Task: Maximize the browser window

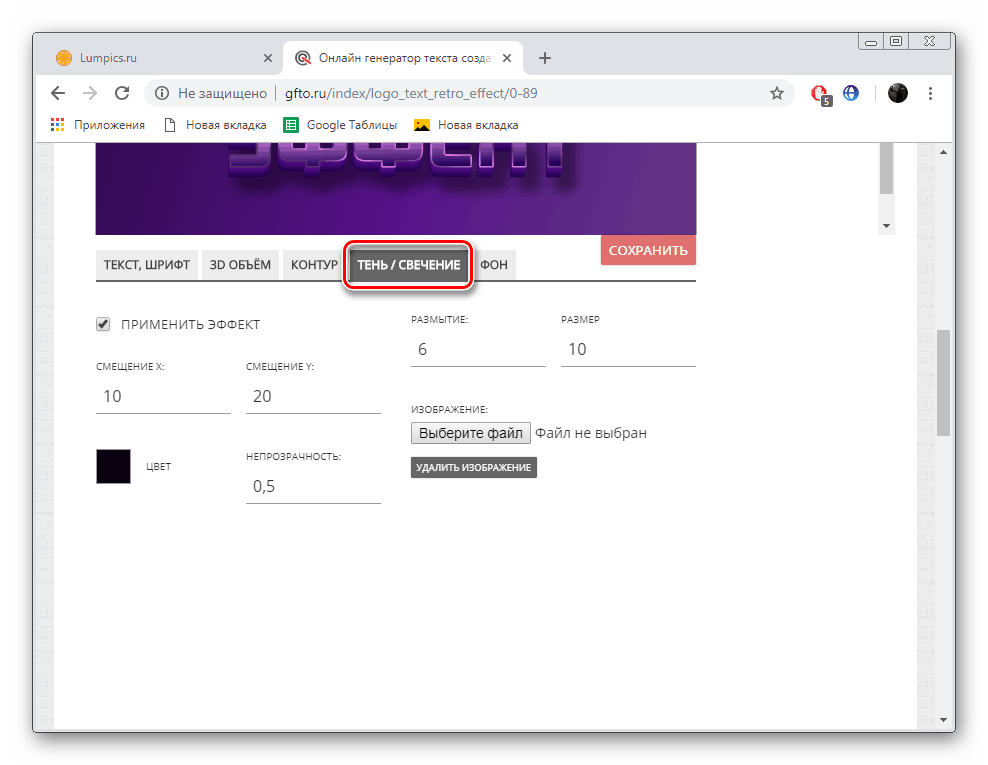Action: (895, 41)
